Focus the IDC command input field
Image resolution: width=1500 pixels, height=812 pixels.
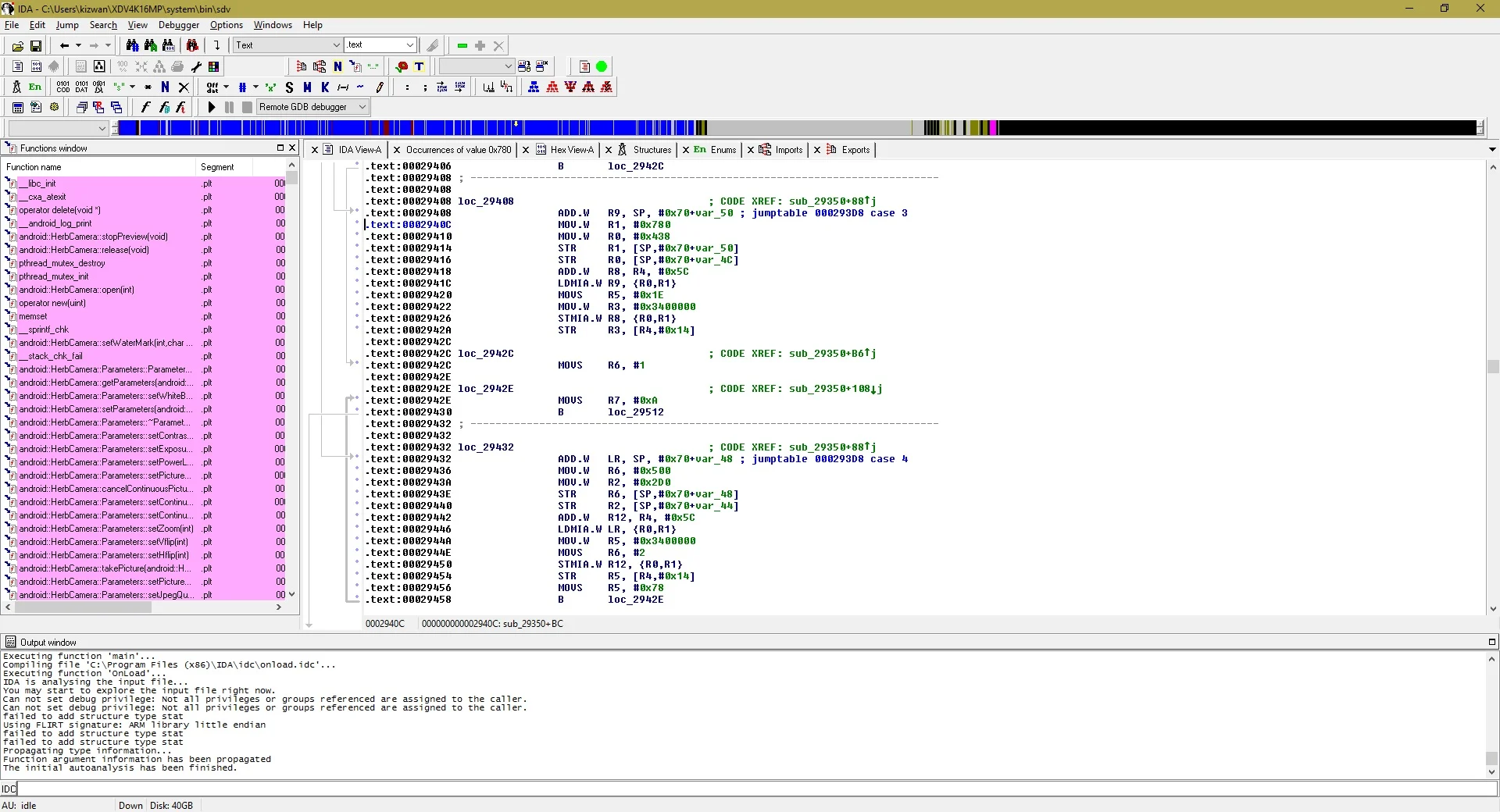(x=756, y=789)
